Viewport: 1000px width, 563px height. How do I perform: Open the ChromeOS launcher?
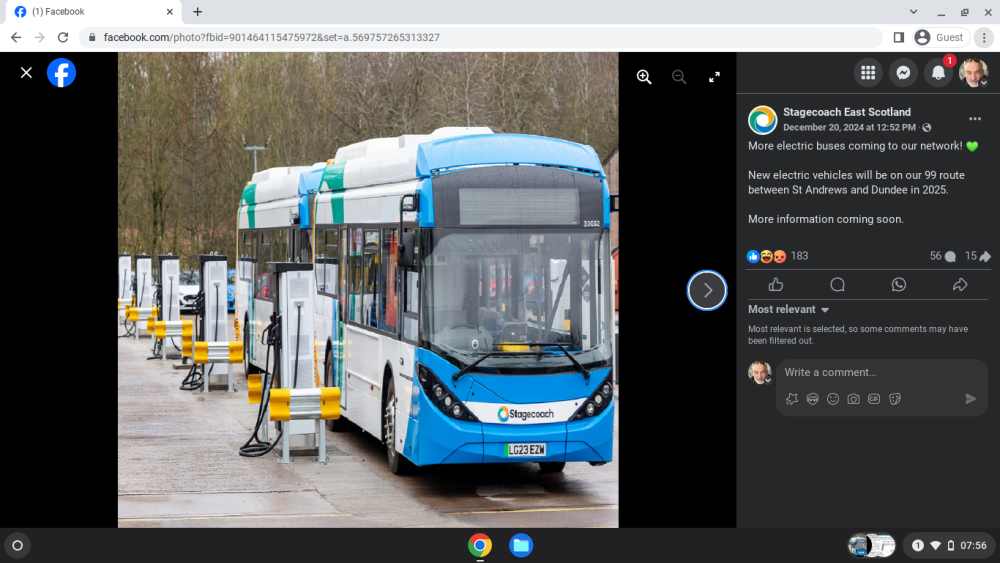click(17, 546)
